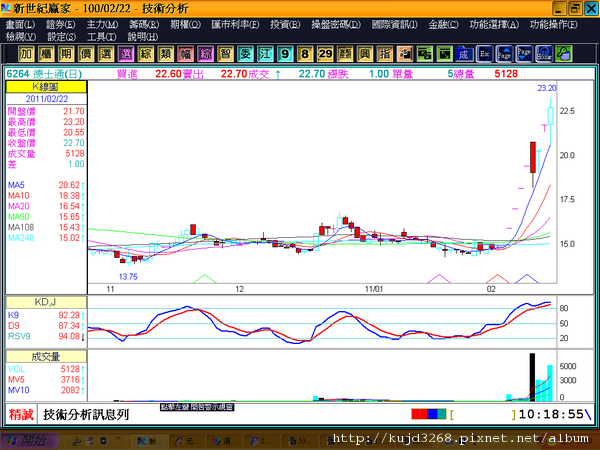Click the cyan 委 toolbar button
Screen dimensions: 600x450
click(x=245, y=54)
